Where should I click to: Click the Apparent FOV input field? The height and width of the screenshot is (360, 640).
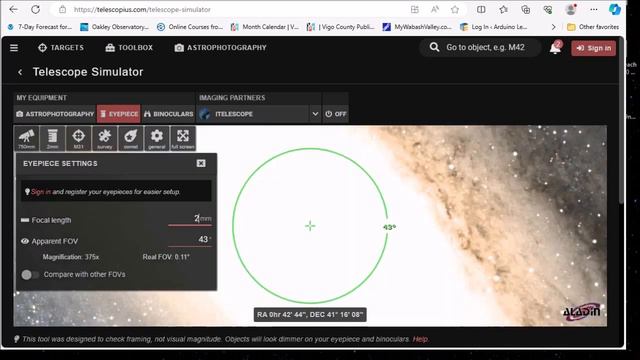coord(190,240)
